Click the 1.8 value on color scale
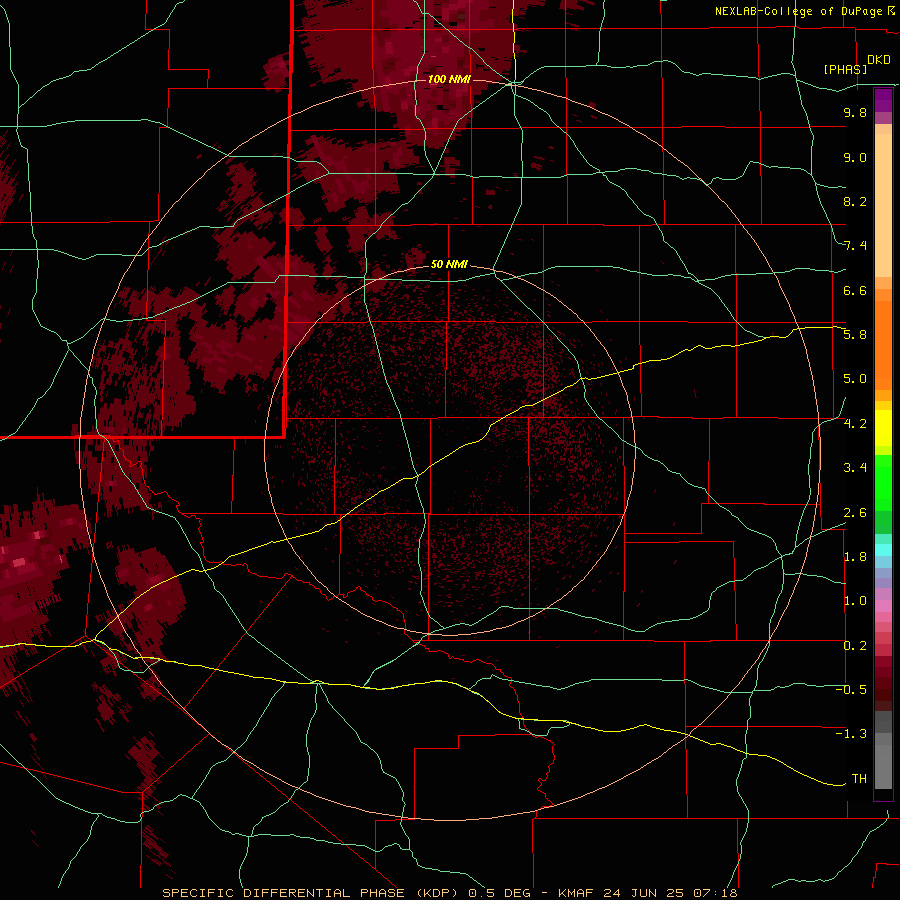The height and width of the screenshot is (900, 900). click(x=855, y=557)
